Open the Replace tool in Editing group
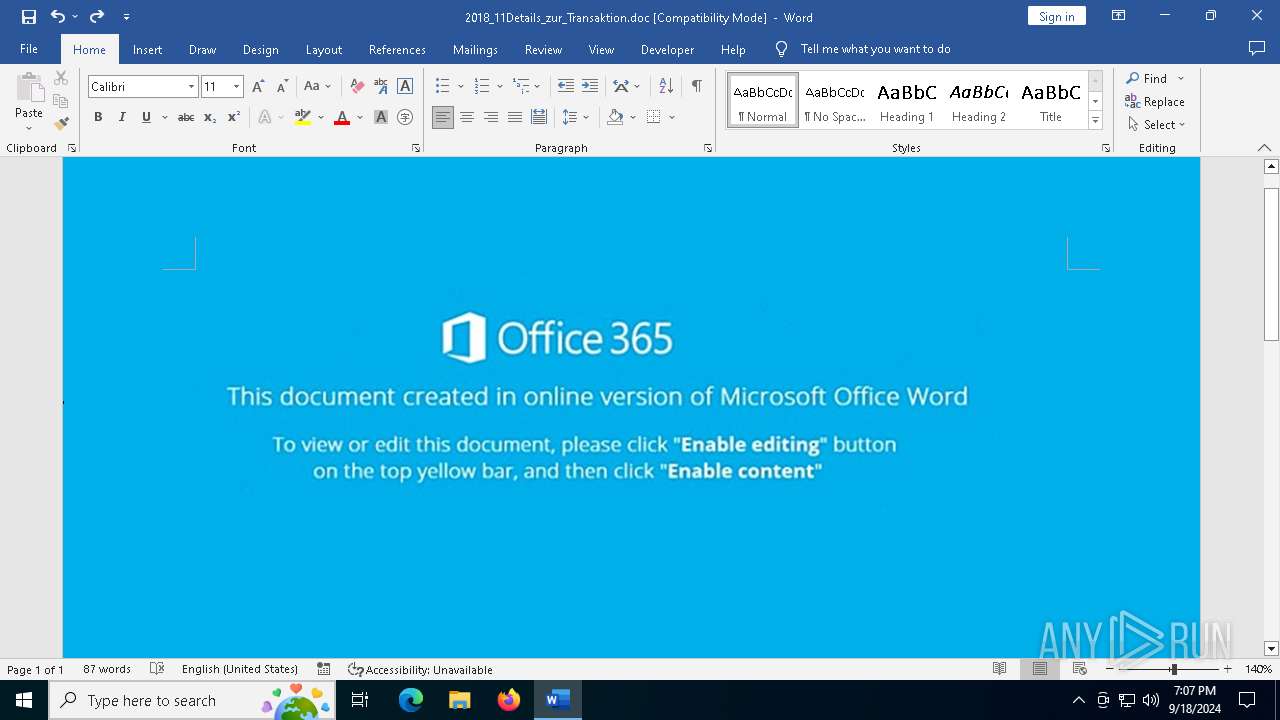This screenshot has height=720, width=1280. tap(1155, 101)
